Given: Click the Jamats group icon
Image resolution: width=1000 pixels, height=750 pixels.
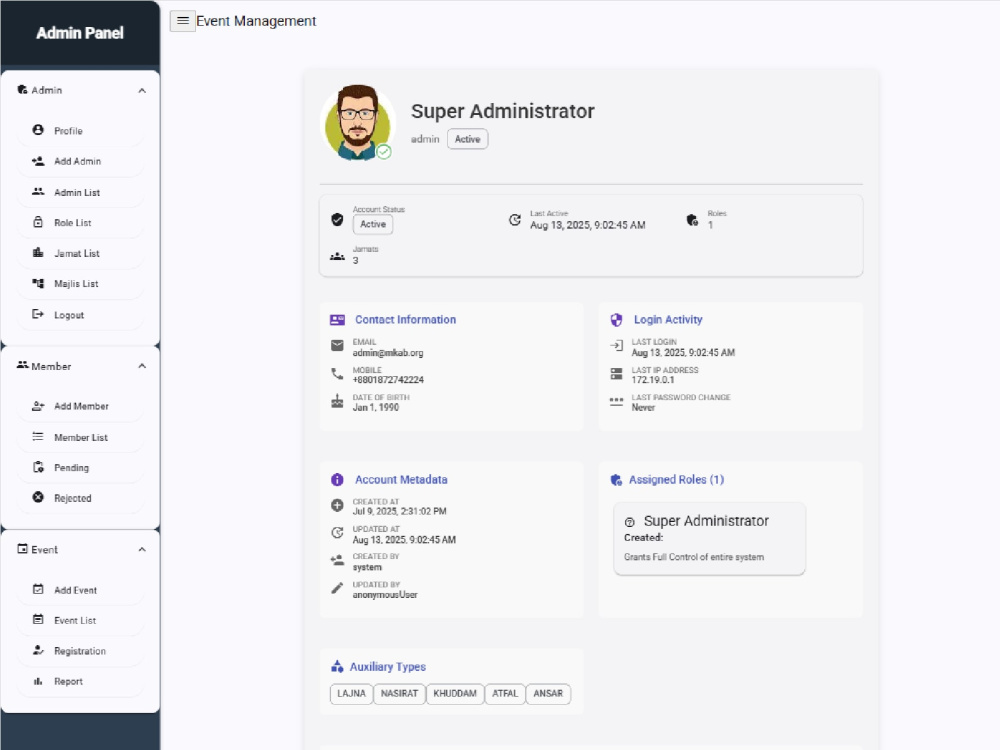Looking at the screenshot, I should (x=337, y=256).
